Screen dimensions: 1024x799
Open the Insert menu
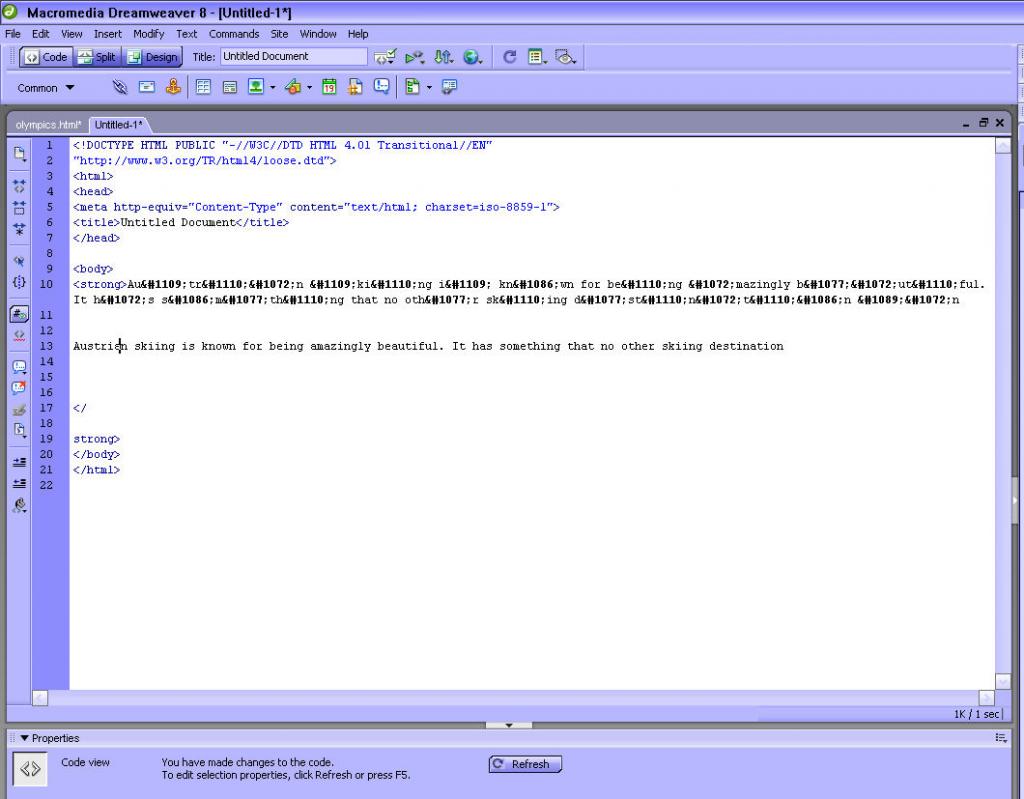[108, 34]
